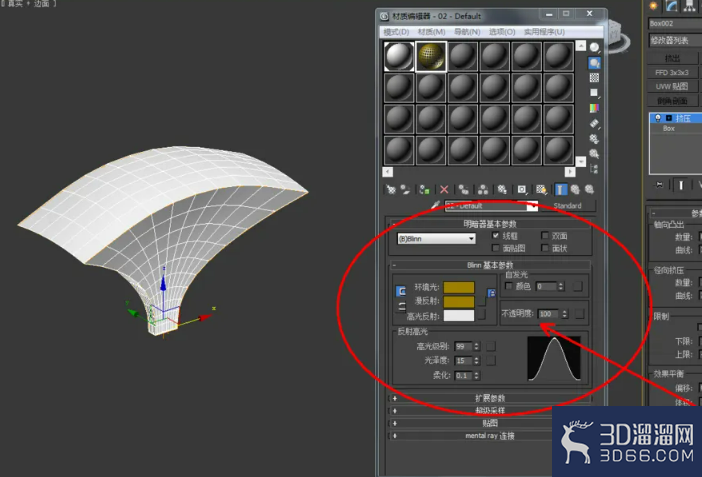Open the (B)Blinn shader dropdown

click(437, 239)
